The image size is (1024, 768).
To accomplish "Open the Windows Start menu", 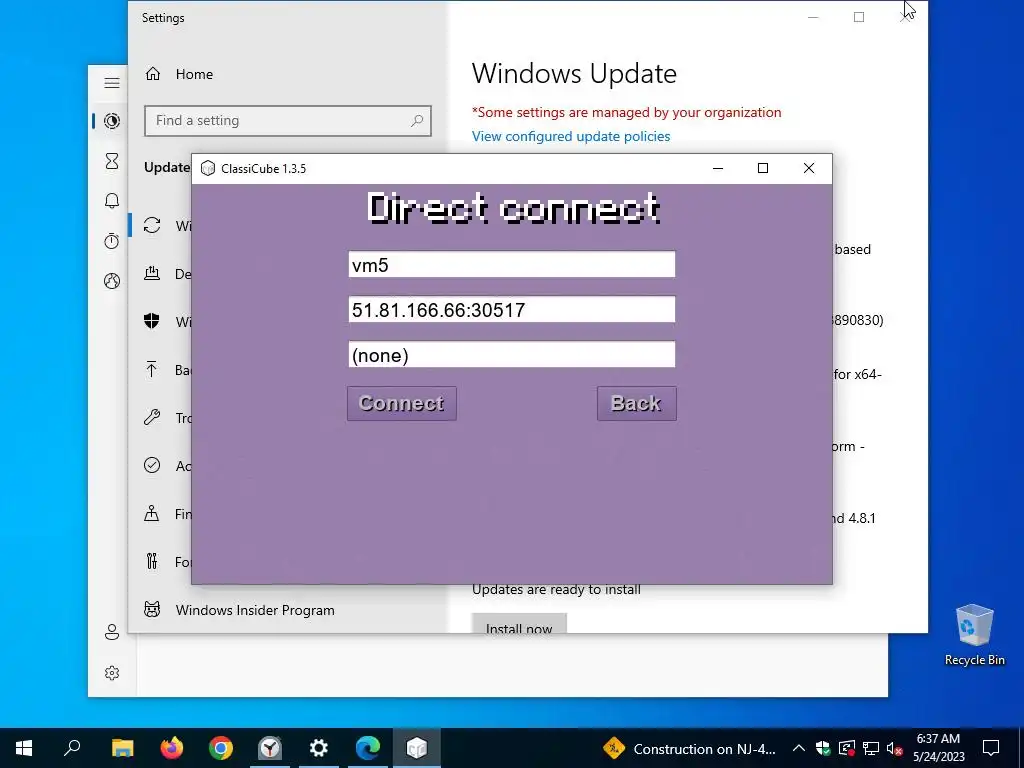I will point(24,748).
